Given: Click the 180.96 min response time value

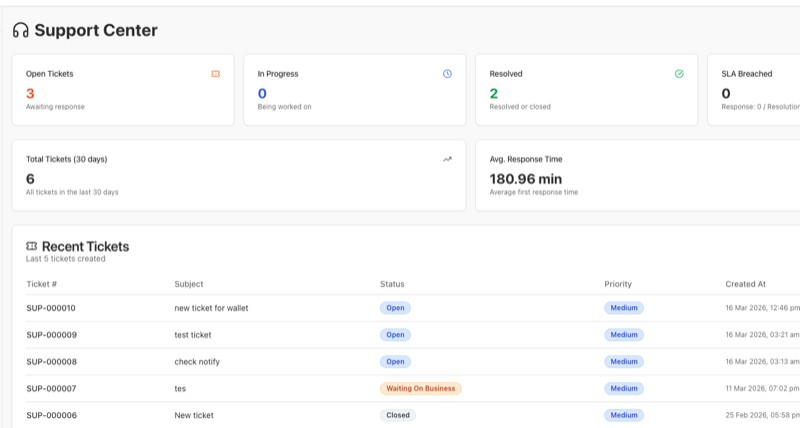Looking at the screenshot, I should coord(526,179).
